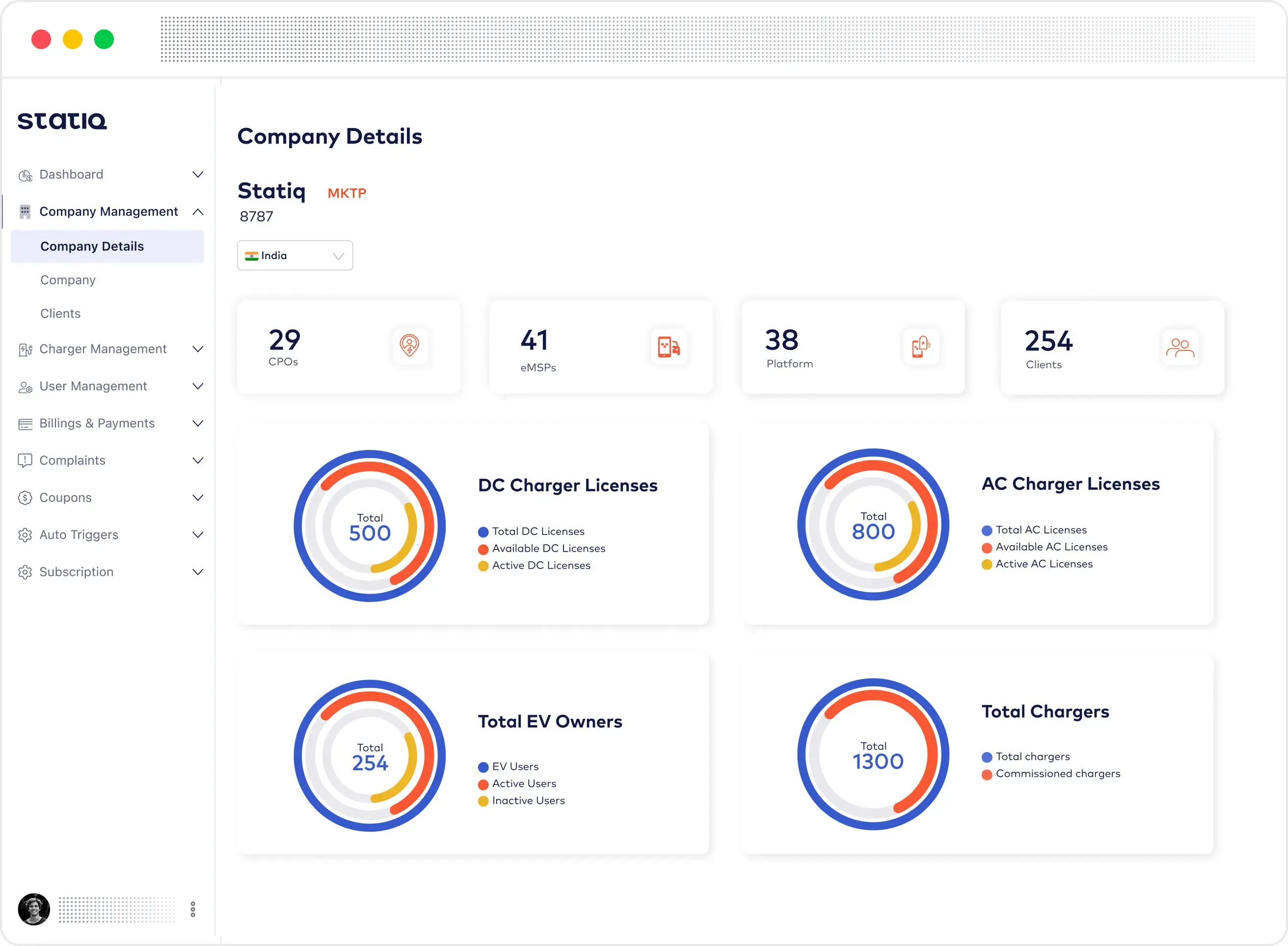The image size is (1288, 946).
Task: Click the Charger Management station icon
Action: point(25,349)
